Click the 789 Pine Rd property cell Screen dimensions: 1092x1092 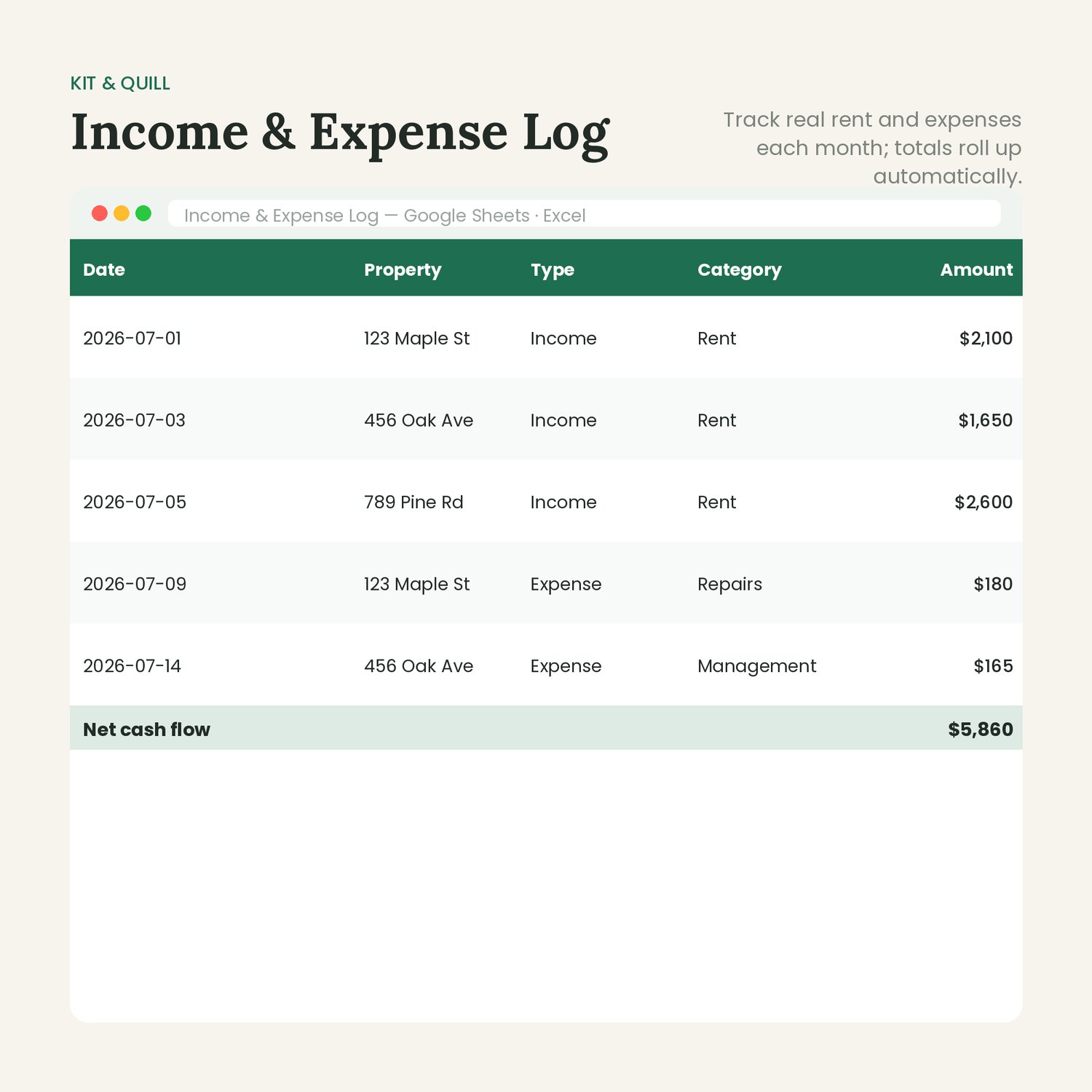pyautogui.click(x=414, y=502)
